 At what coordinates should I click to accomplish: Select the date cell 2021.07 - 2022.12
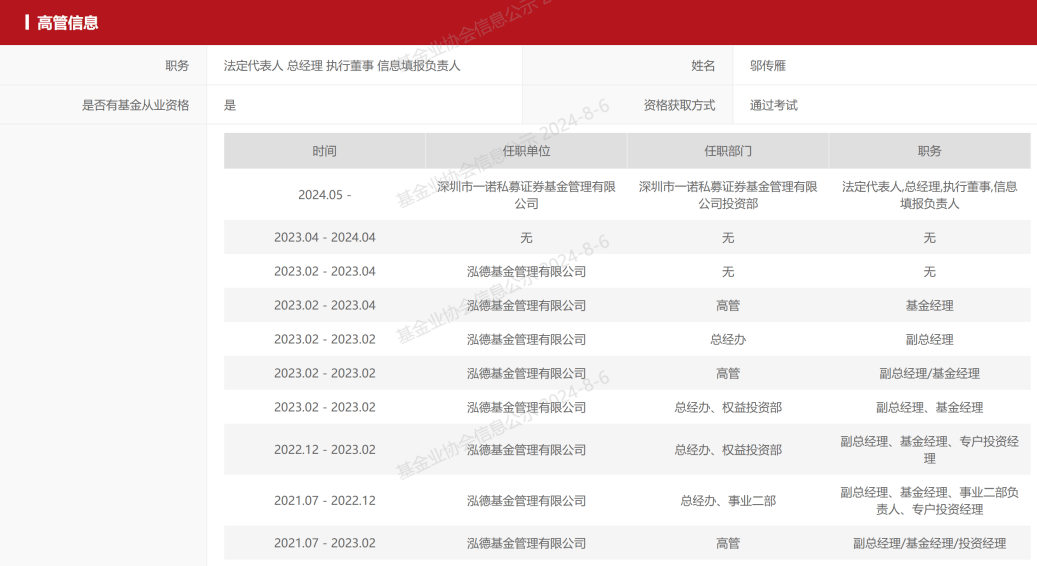pyautogui.click(x=325, y=501)
